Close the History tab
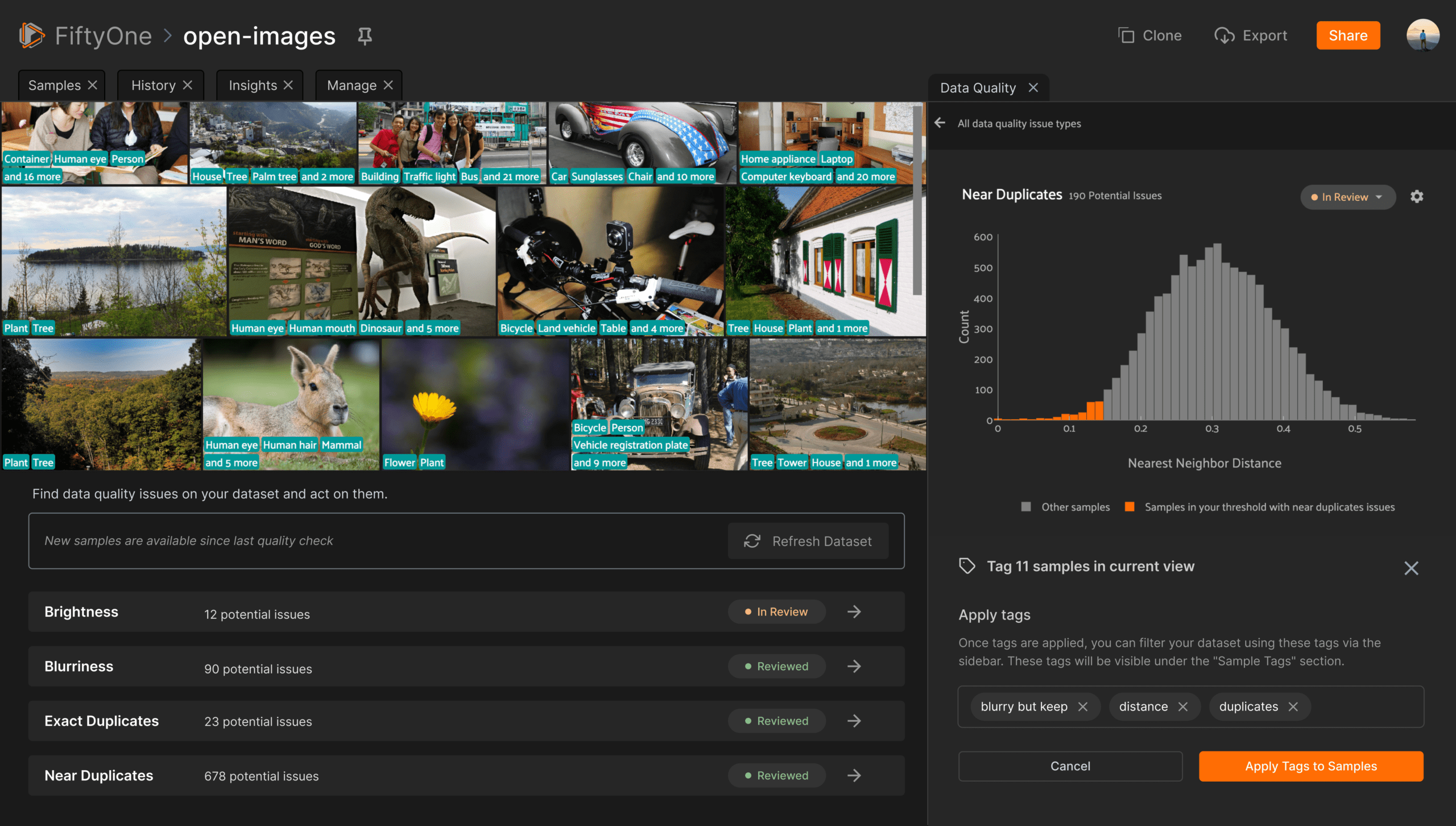Image resolution: width=1456 pixels, height=826 pixels. click(x=188, y=85)
